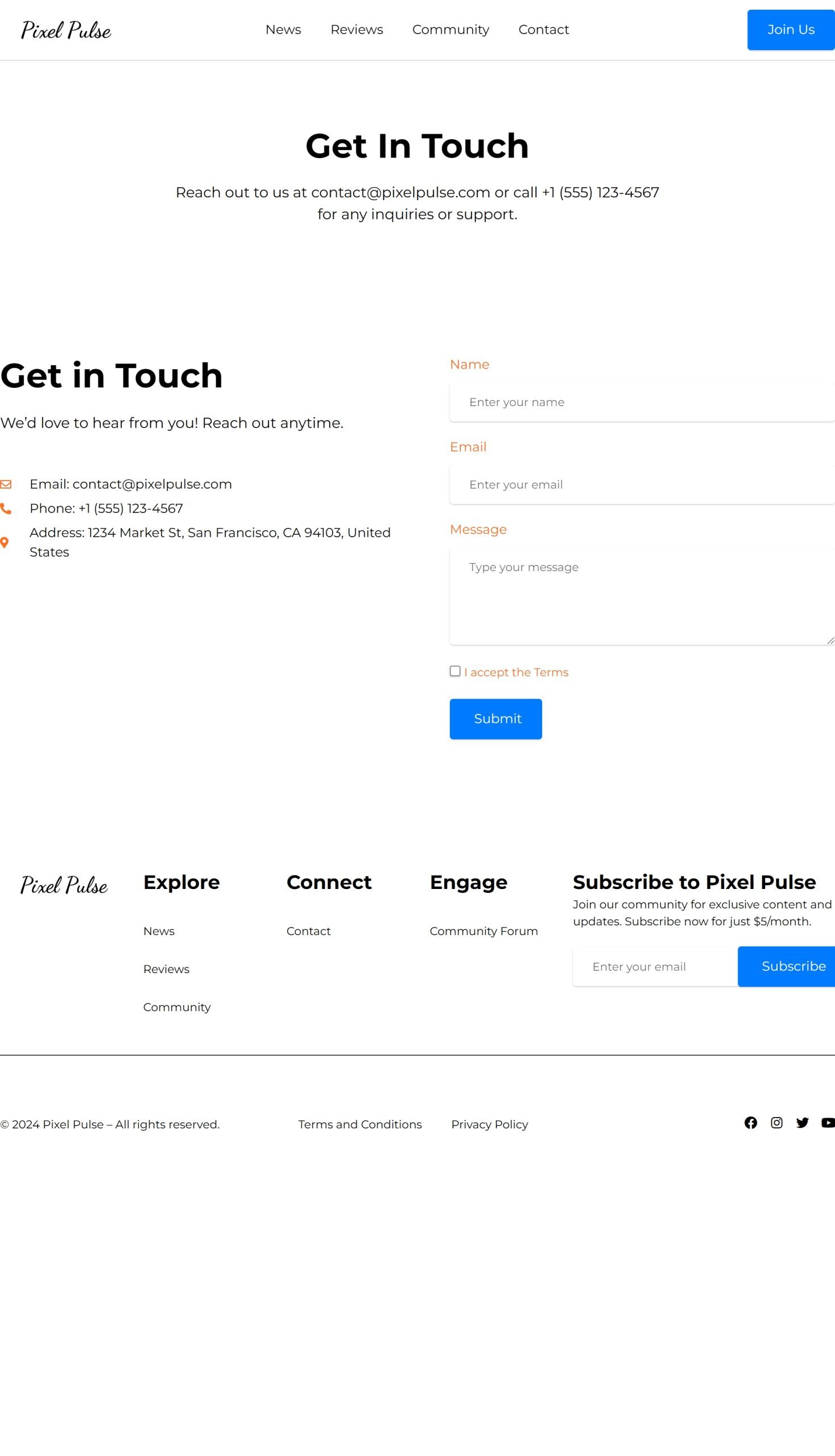The image size is (835, 1456).
Task: Open the Community Forum link
Action: 483,931
